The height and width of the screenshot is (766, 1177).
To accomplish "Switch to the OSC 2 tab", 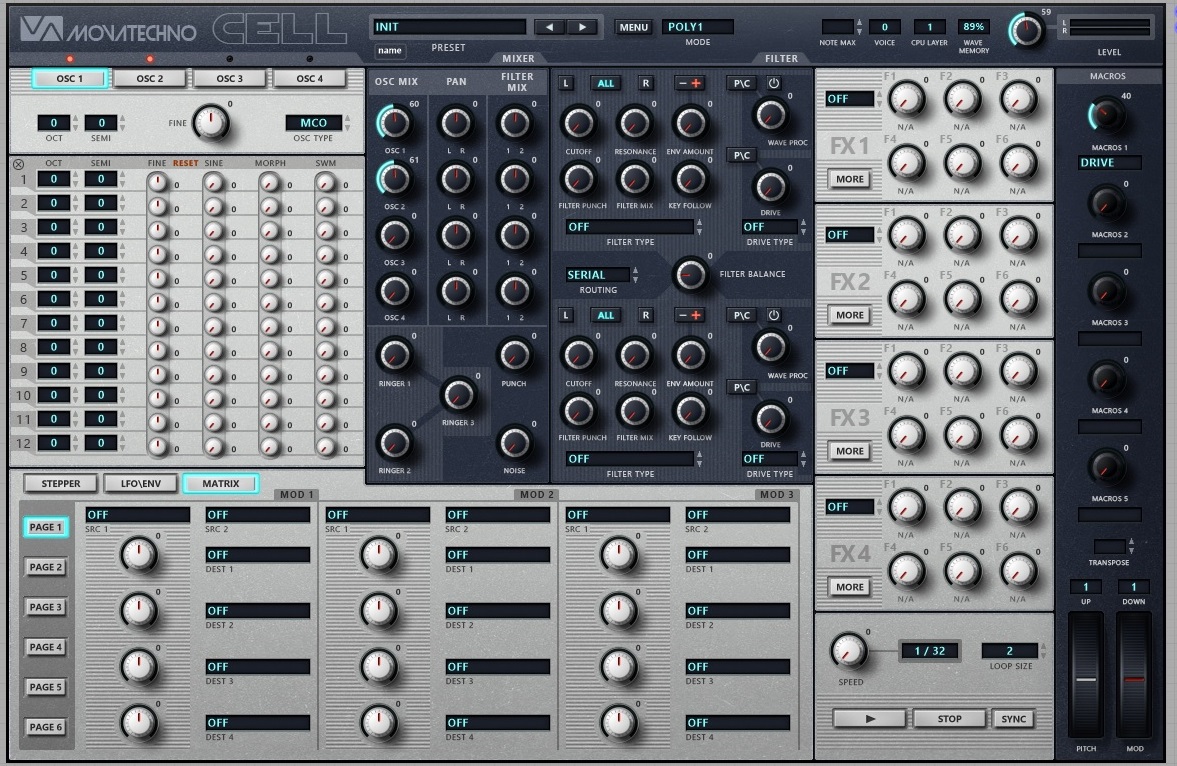I will (149, 78).
